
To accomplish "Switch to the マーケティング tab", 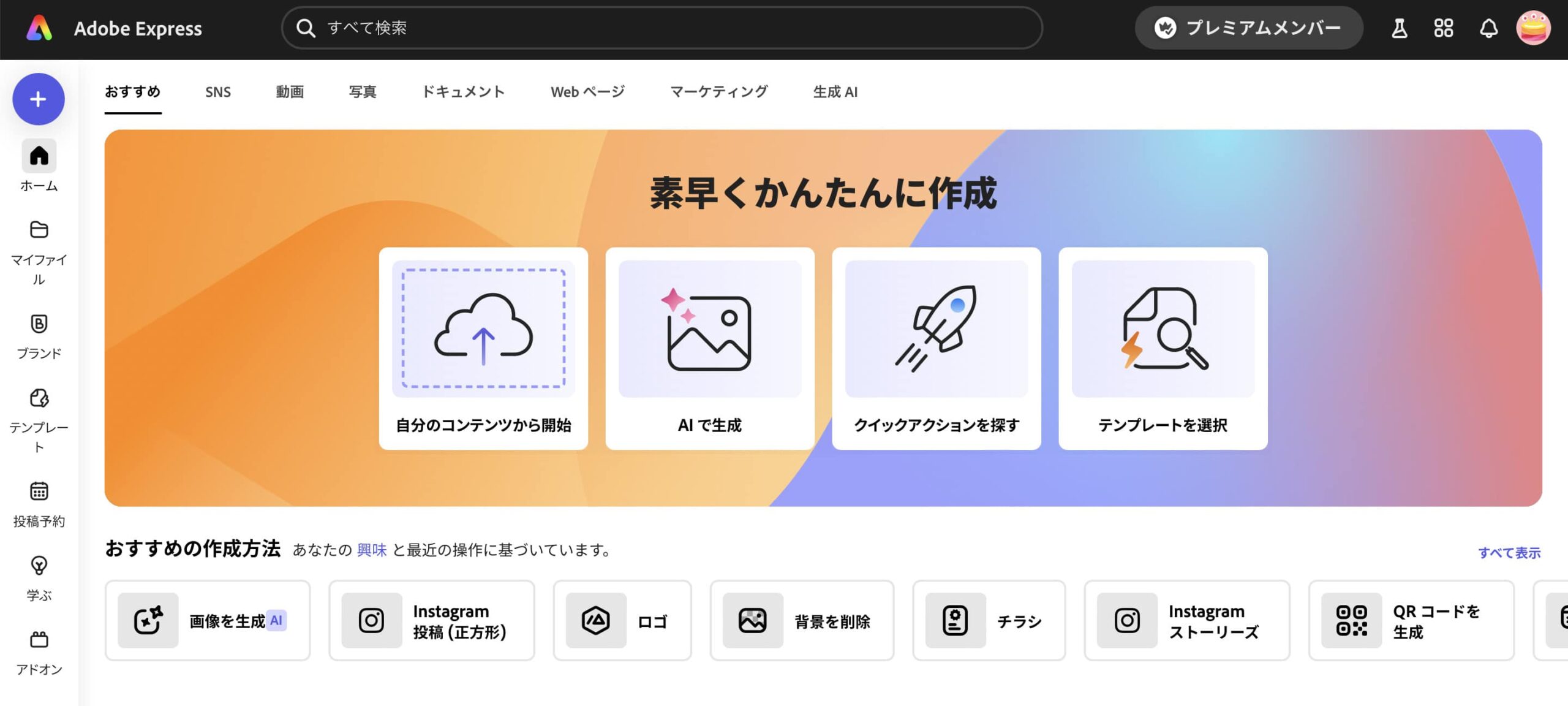I will click(x=719, y=92).
